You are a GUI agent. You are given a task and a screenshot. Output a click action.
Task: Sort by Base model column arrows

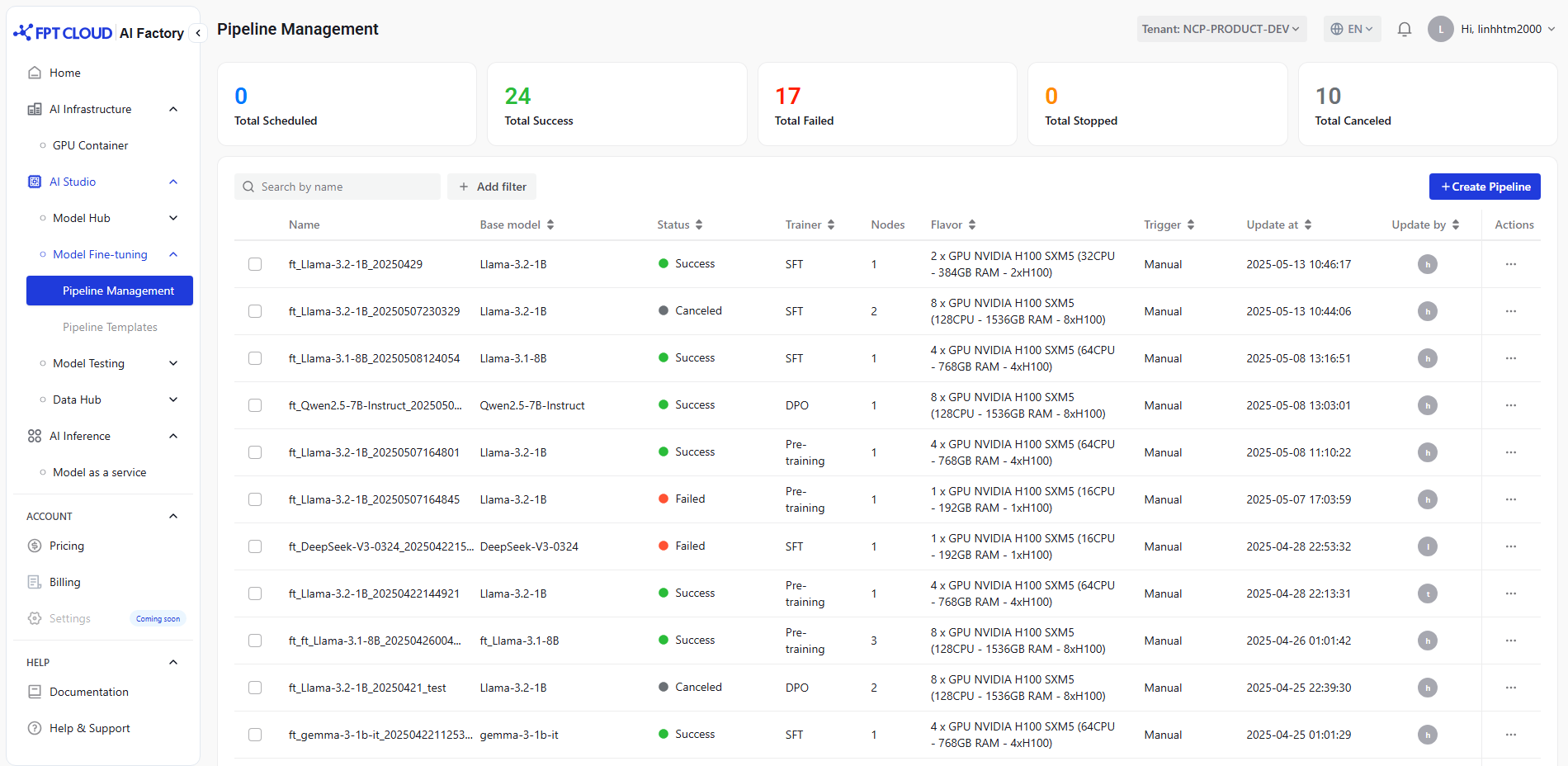click(x=550, y=225)
